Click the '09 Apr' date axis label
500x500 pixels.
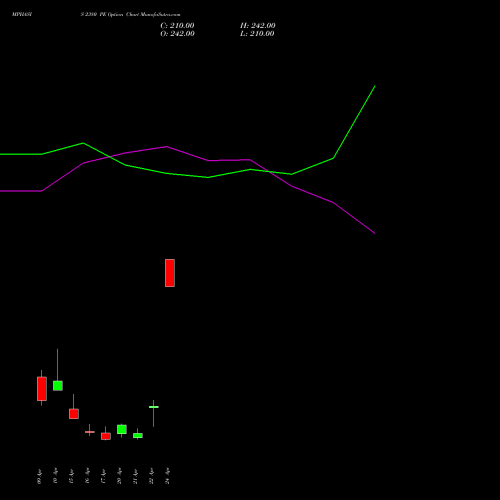40,476
